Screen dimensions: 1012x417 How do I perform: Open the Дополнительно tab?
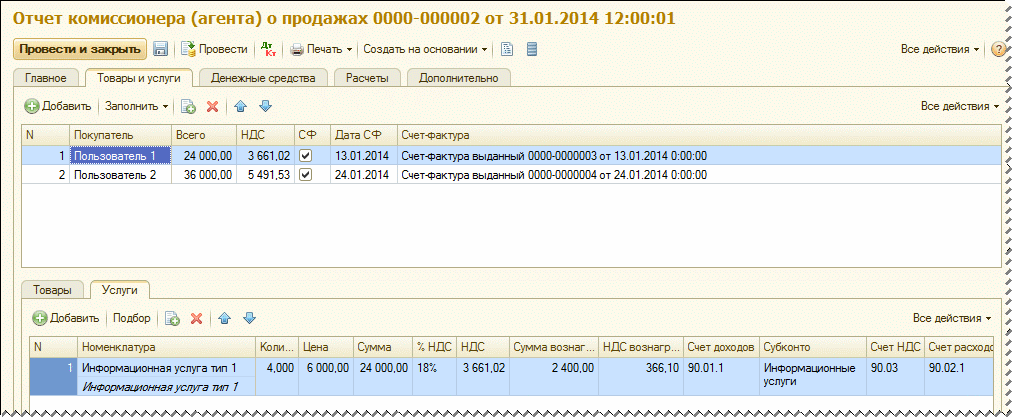pyautogui.click(x=458, y=78)
